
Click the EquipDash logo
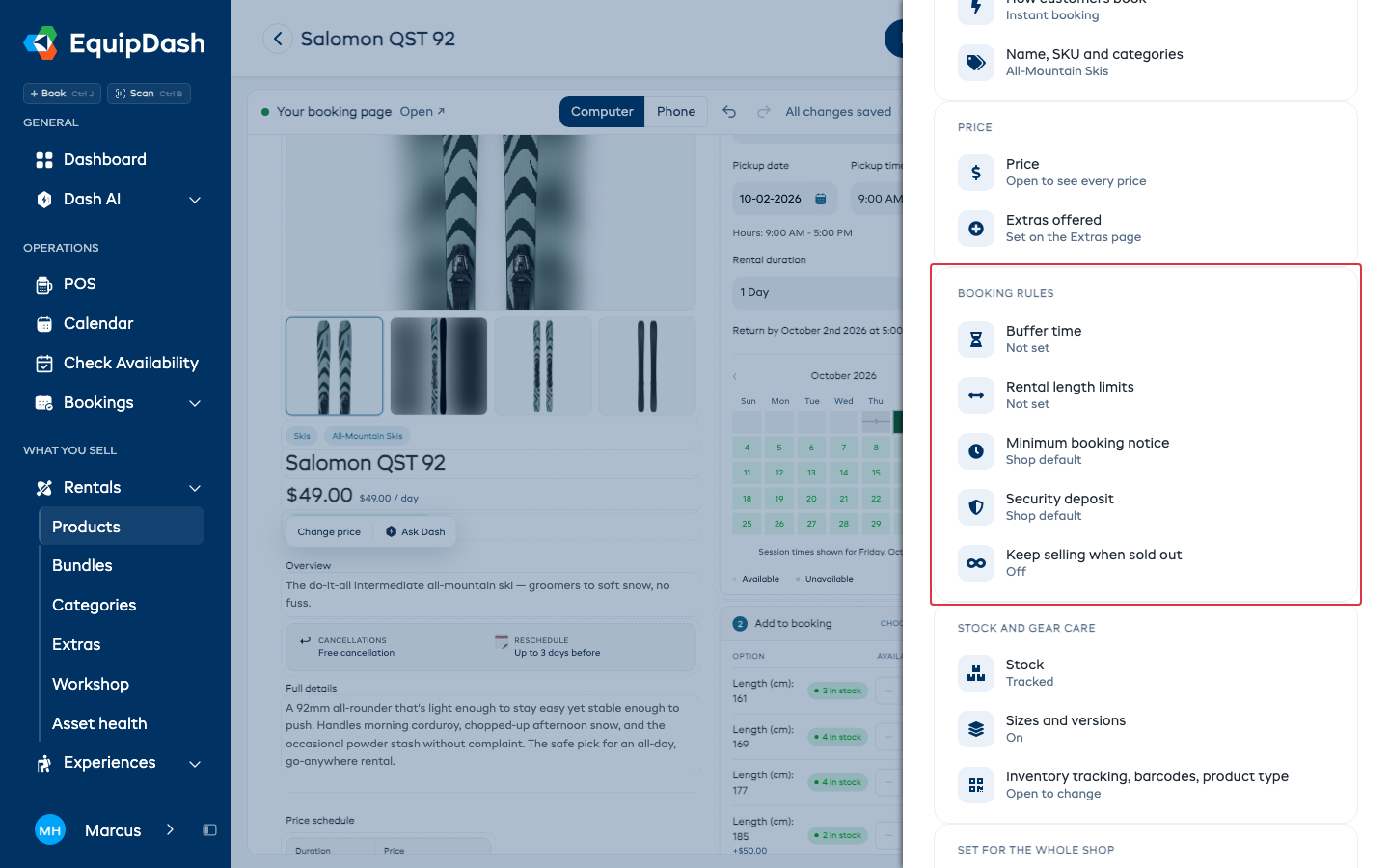114,43
